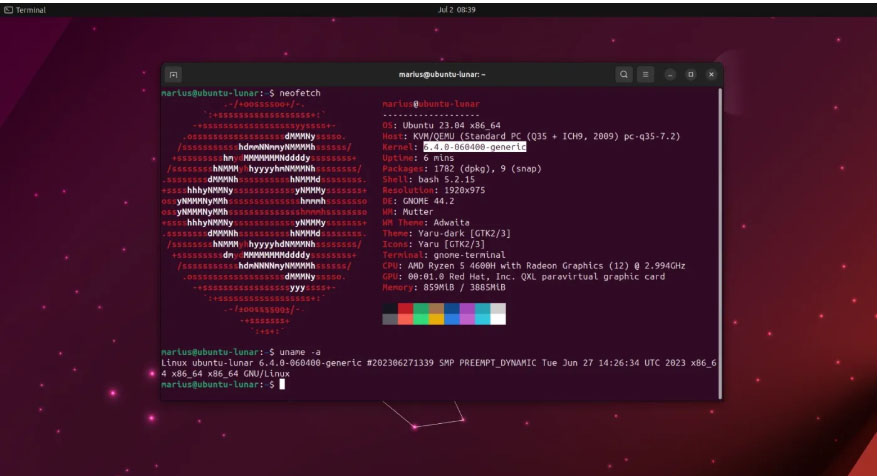This screenshot has height=476, width=879.
Task: Click the Memory line 859MiB / 3885MiB
Action: [444, 287]
